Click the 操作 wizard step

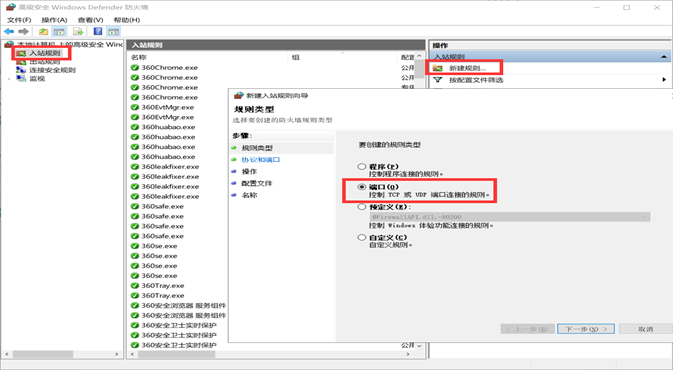coord(249,172)
